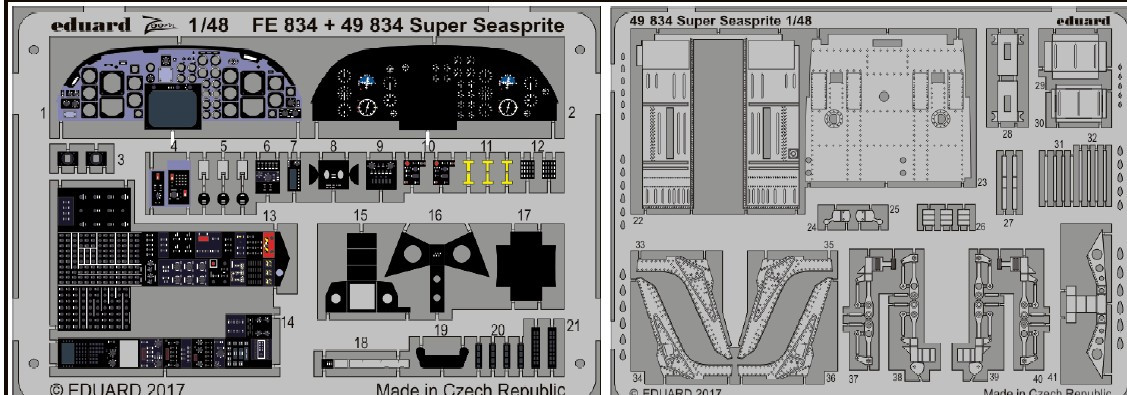Click the eduard logo on the left fret
1127x395 pixels.
pos(91,25)
